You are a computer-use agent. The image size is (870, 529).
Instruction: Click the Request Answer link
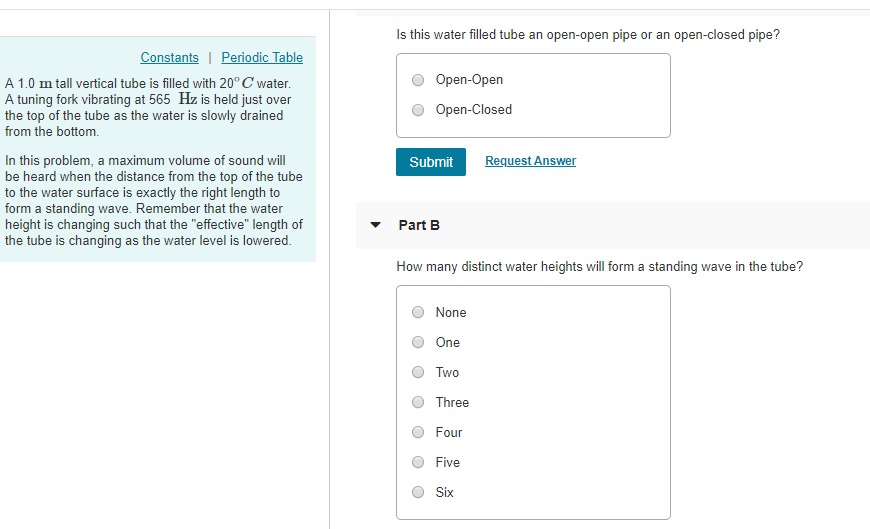click(530, 161)
